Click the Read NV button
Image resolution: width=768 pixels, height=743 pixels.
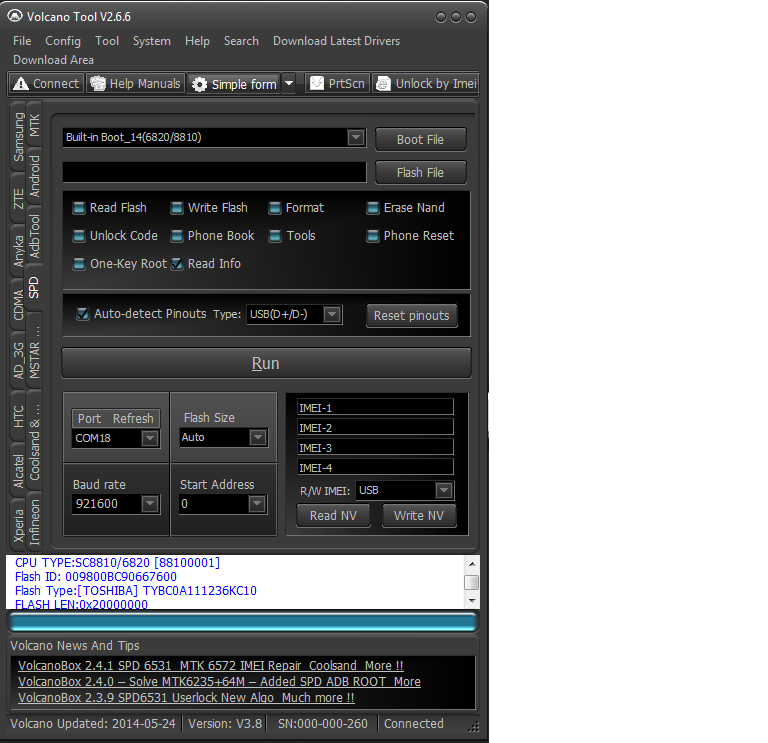[333, 516]
